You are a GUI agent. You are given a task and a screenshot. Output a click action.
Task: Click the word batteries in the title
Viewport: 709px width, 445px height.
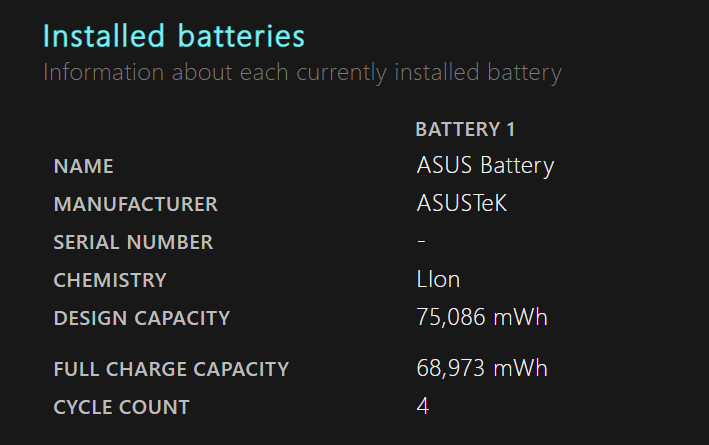pyautogui.click(x=241, y=36)
